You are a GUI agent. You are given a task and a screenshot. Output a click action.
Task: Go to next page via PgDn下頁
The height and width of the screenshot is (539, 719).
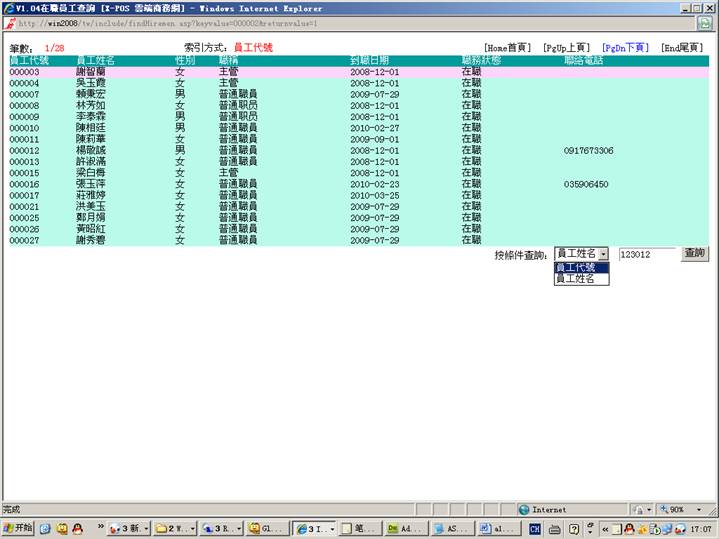coord(625,47)
